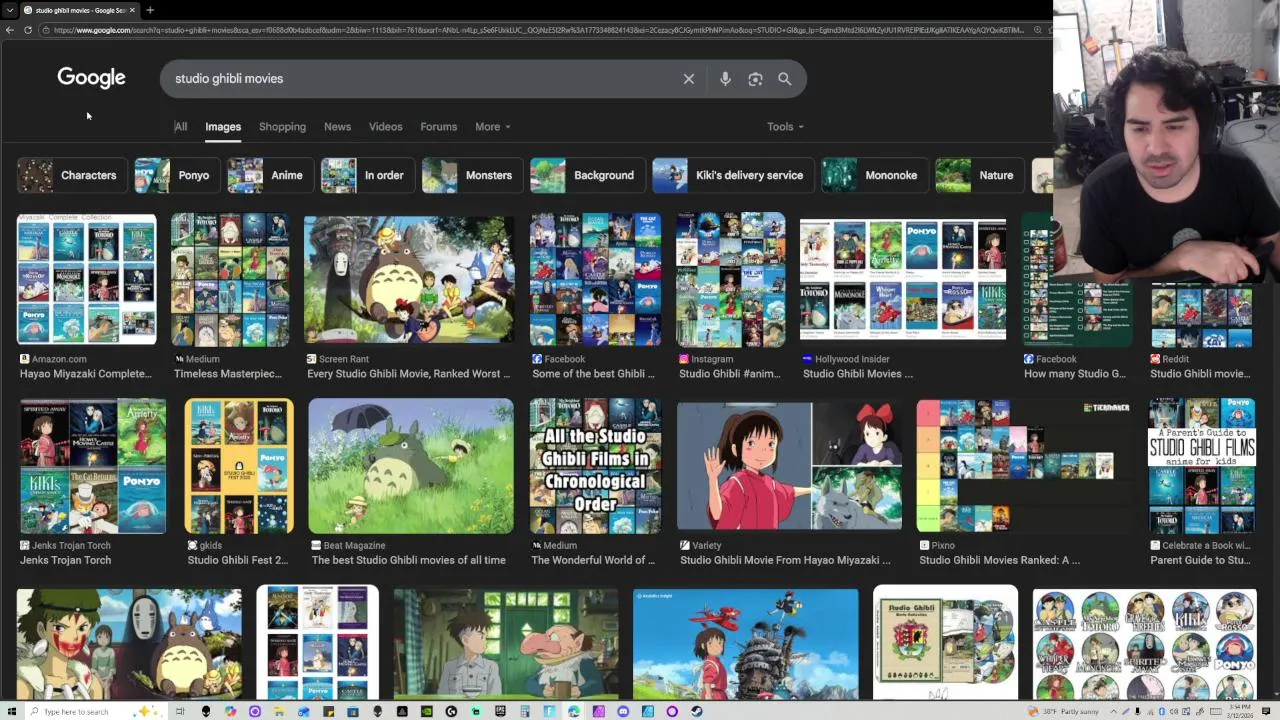Click the Every Studio Ghibli Movie, Ranked Worst link

(x=408, y=374)
